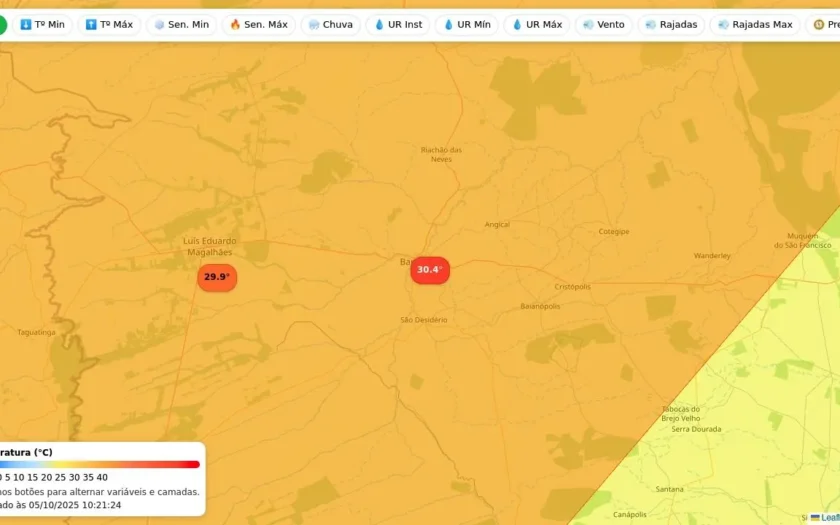Select the partially visible pressure layer button
Screen dimensions: 840x525
pos(824,25)
